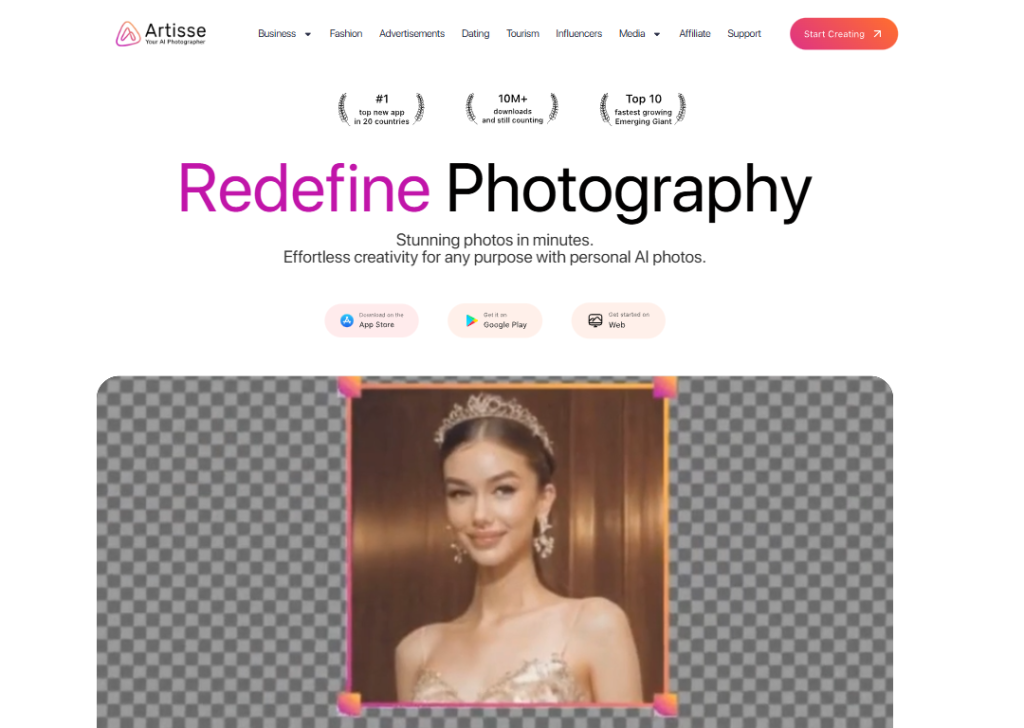Click the top-left orange crop handle
This screenshot has height=728, width=1024.
pos(349,386)
